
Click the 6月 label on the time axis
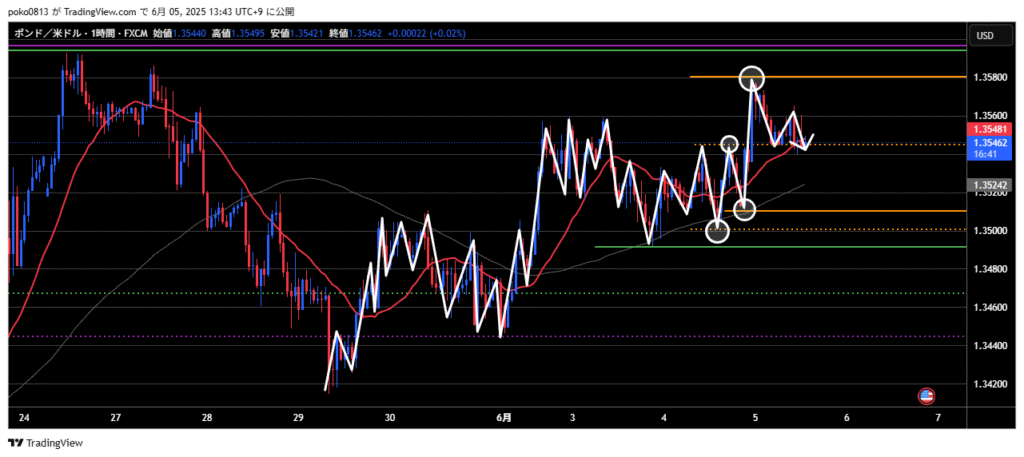coord(505,417)
